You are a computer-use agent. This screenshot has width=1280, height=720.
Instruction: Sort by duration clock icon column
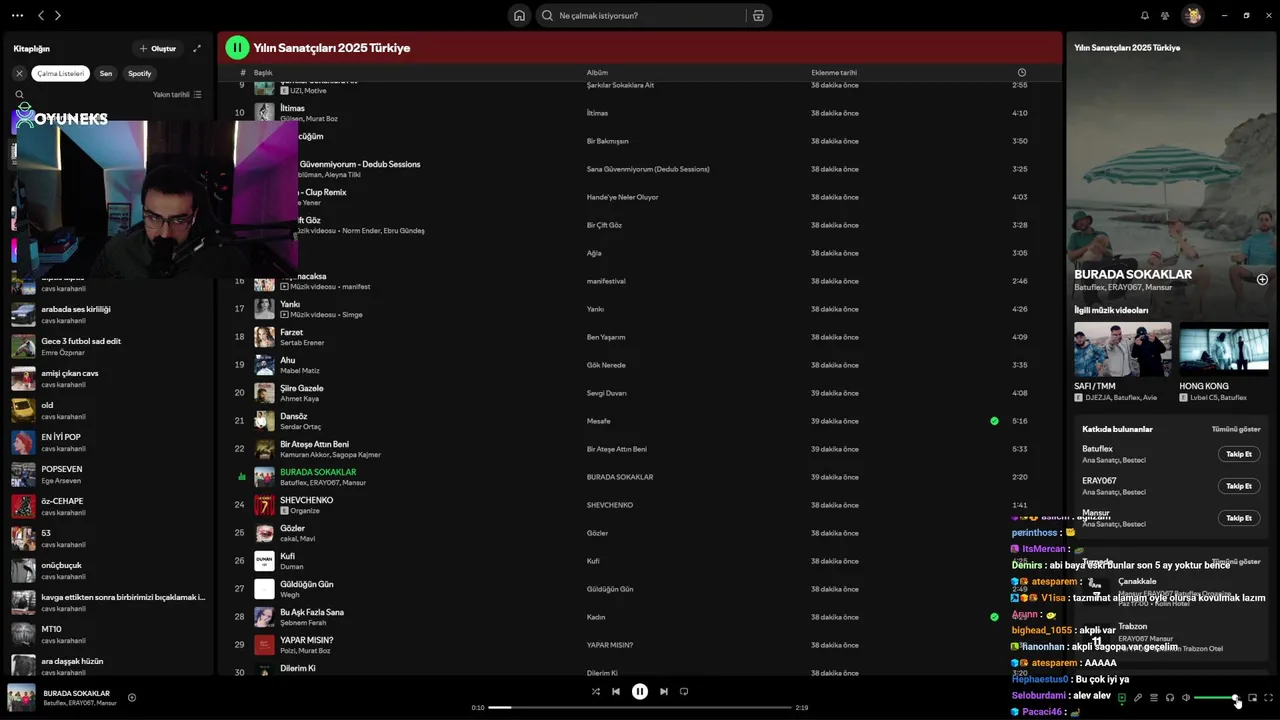(x=1021, y=72)
